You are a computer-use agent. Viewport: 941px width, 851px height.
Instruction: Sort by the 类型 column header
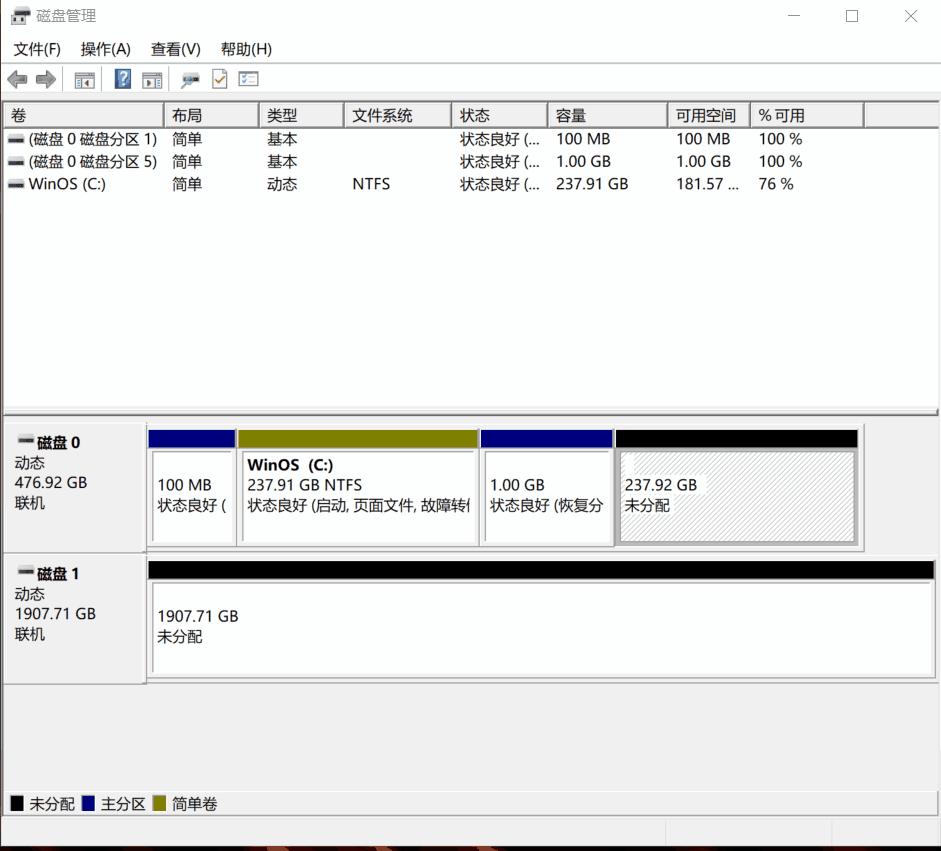301,115
